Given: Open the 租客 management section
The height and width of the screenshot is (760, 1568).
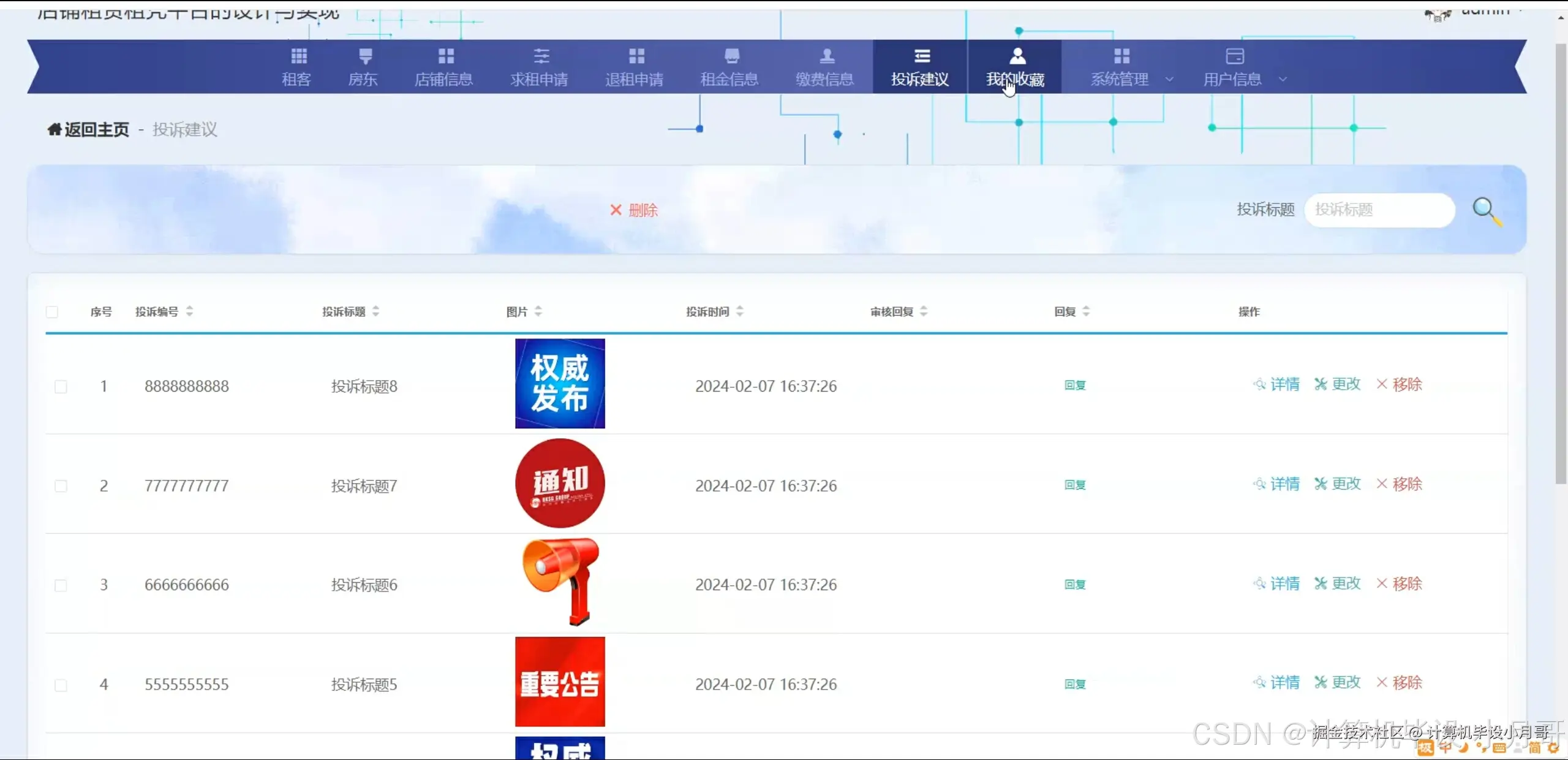Looking at the screenshot, I should tap(296, 66).
